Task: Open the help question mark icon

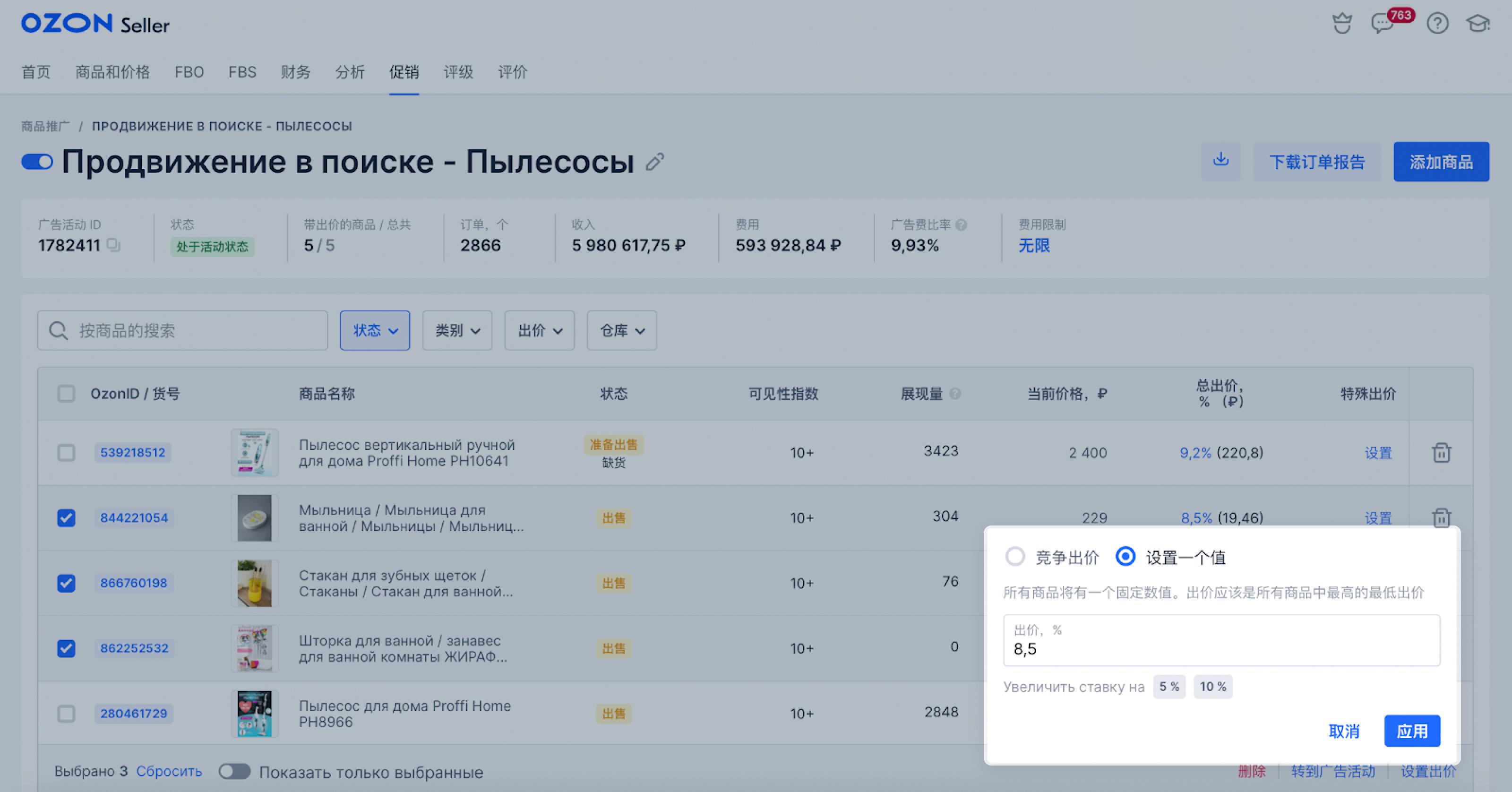Action: point(1437,24)
